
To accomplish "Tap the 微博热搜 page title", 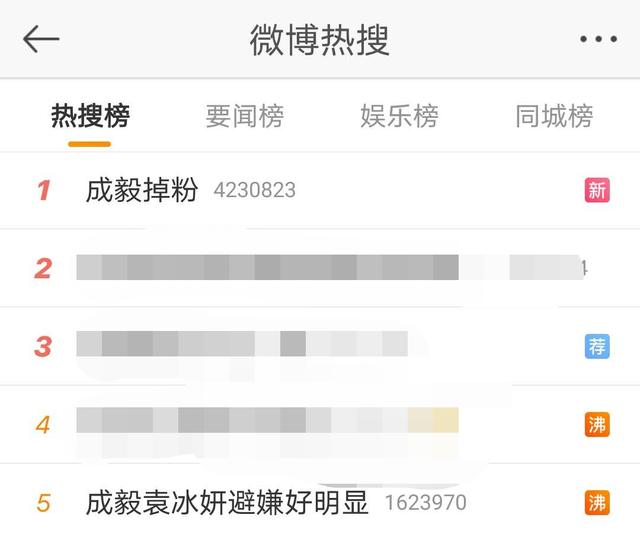I will tap(320, 40).
